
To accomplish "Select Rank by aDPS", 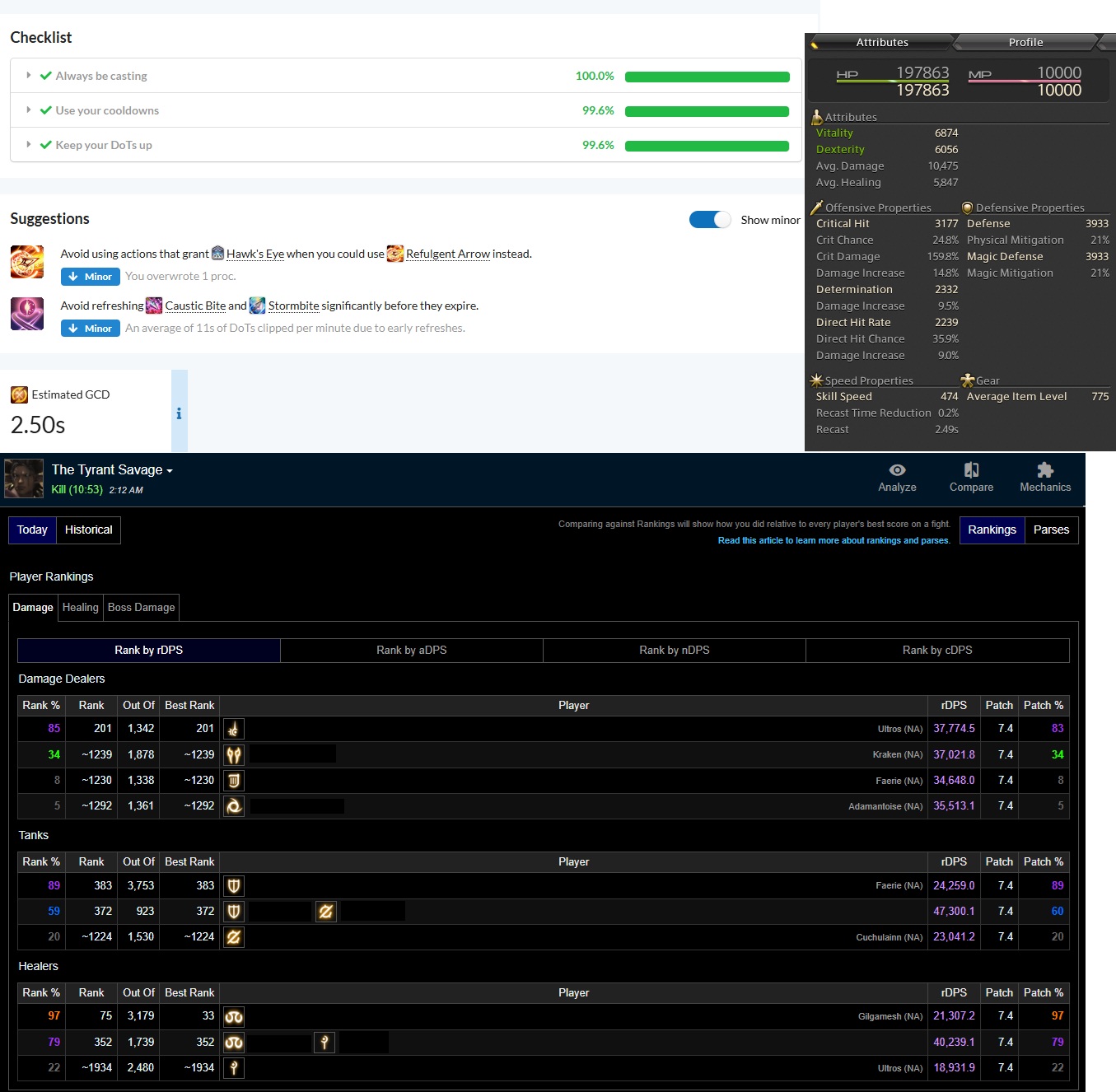I will (412, 650).
